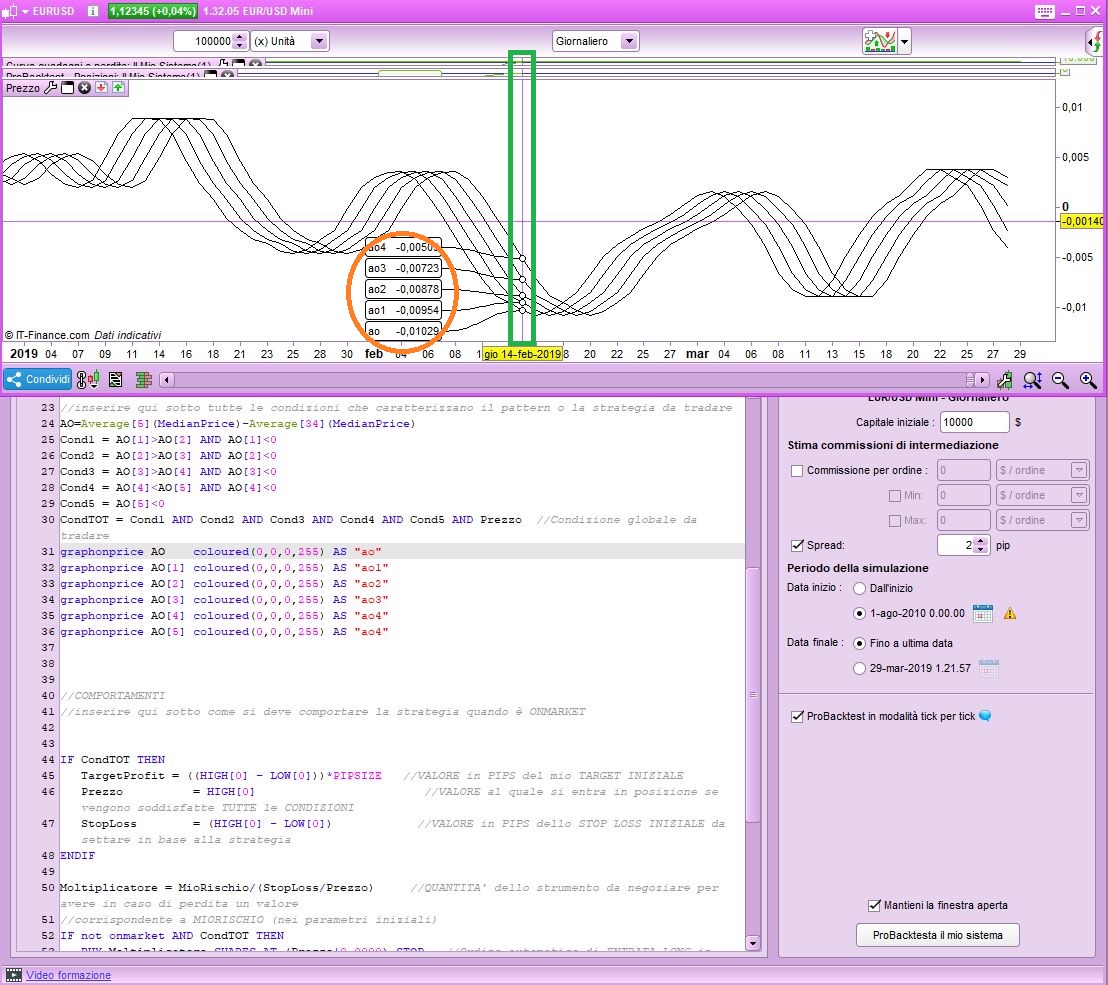Click the horizontal chart scrollbar
Viewport: 1108px width, 985px height.
coord(570,380)
